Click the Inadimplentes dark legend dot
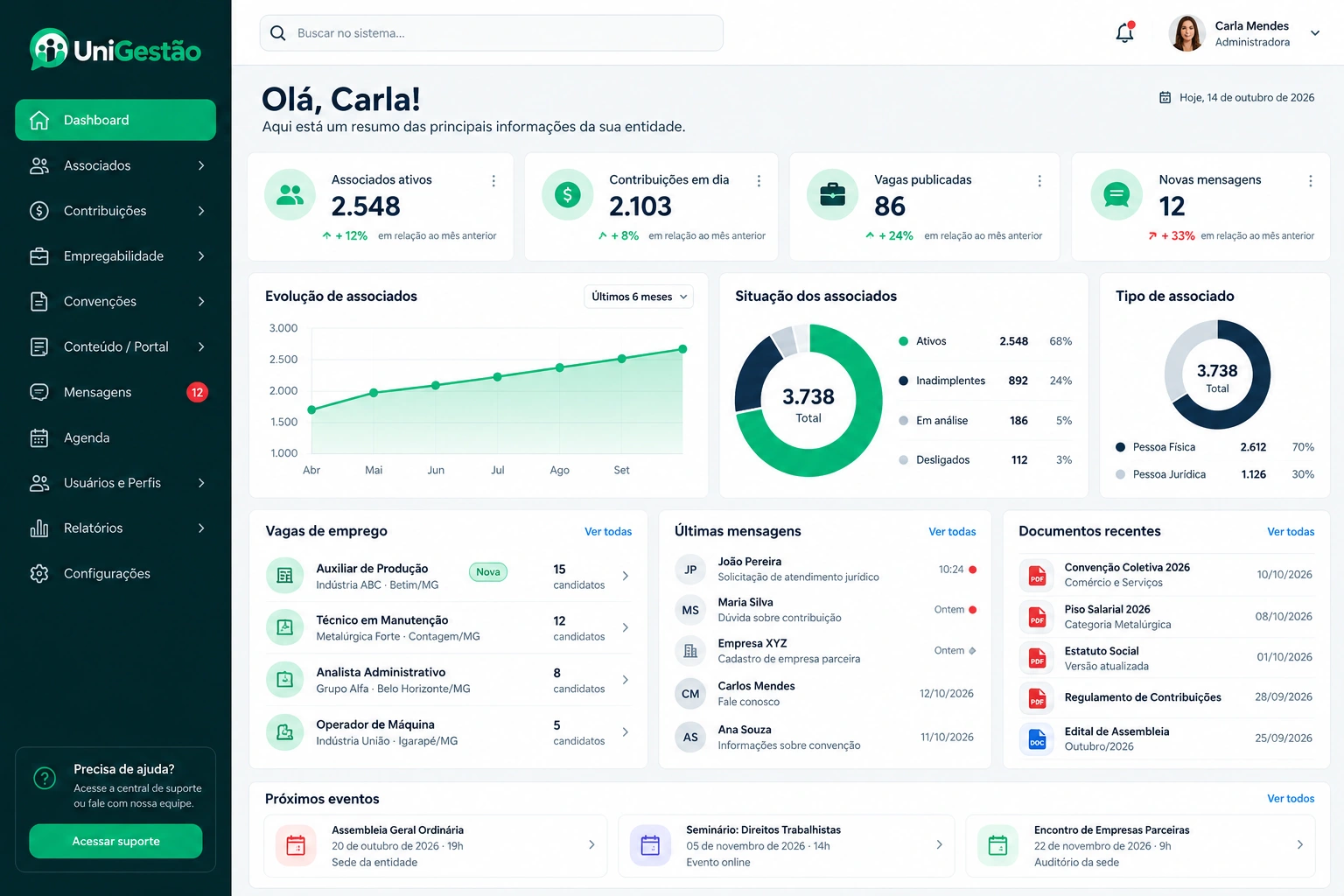Screen dimensions: 1344x896 click(x=903, y=381)
